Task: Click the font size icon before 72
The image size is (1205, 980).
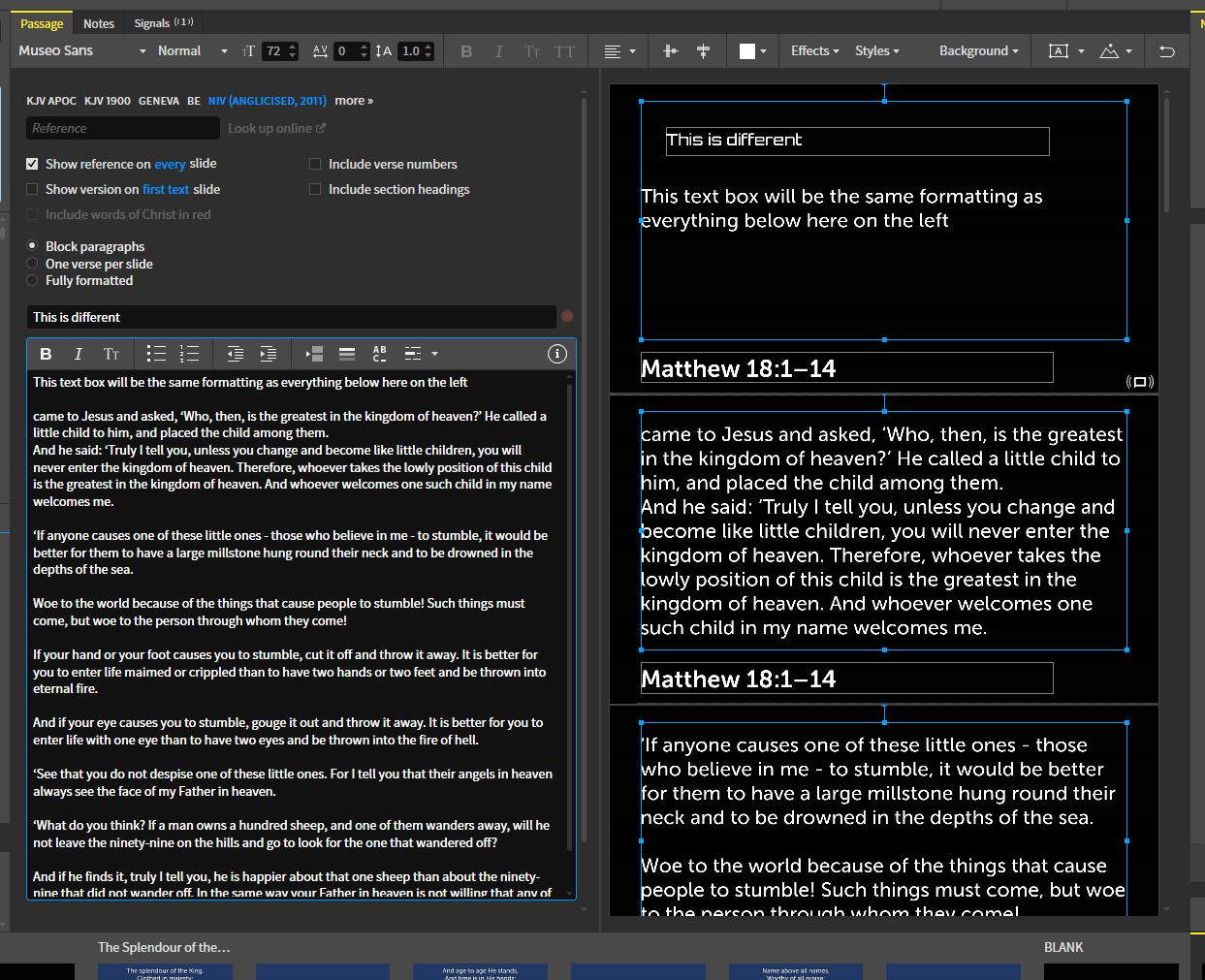Action: (248, 51)
